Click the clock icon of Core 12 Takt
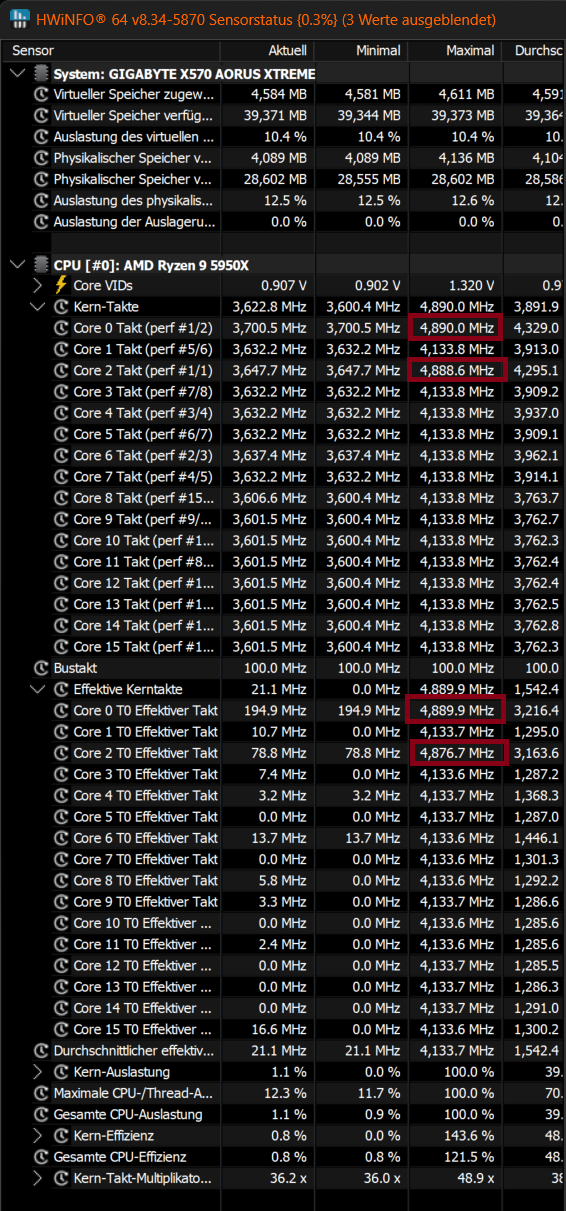The image size is (566, 1211). (61, 583)
